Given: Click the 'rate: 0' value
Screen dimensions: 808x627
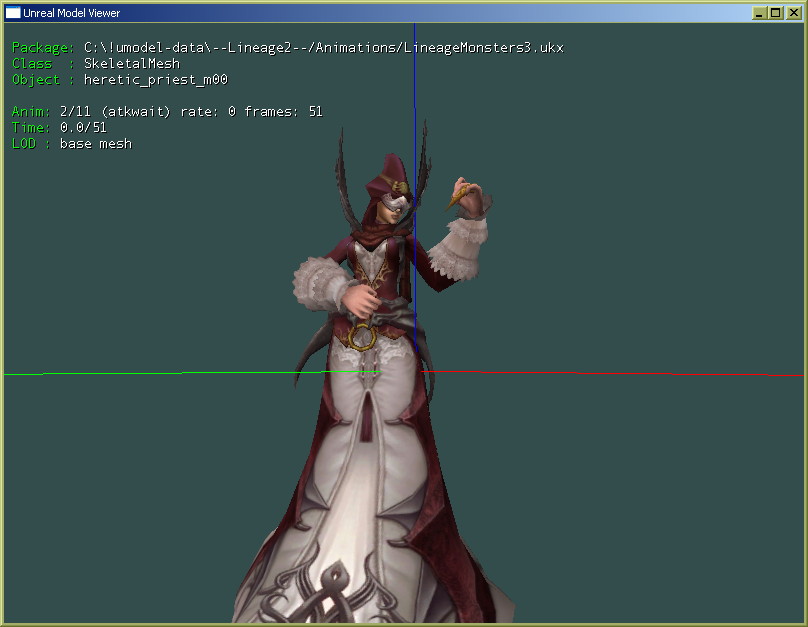Looking at the screenshot, I should click(208, 112).
